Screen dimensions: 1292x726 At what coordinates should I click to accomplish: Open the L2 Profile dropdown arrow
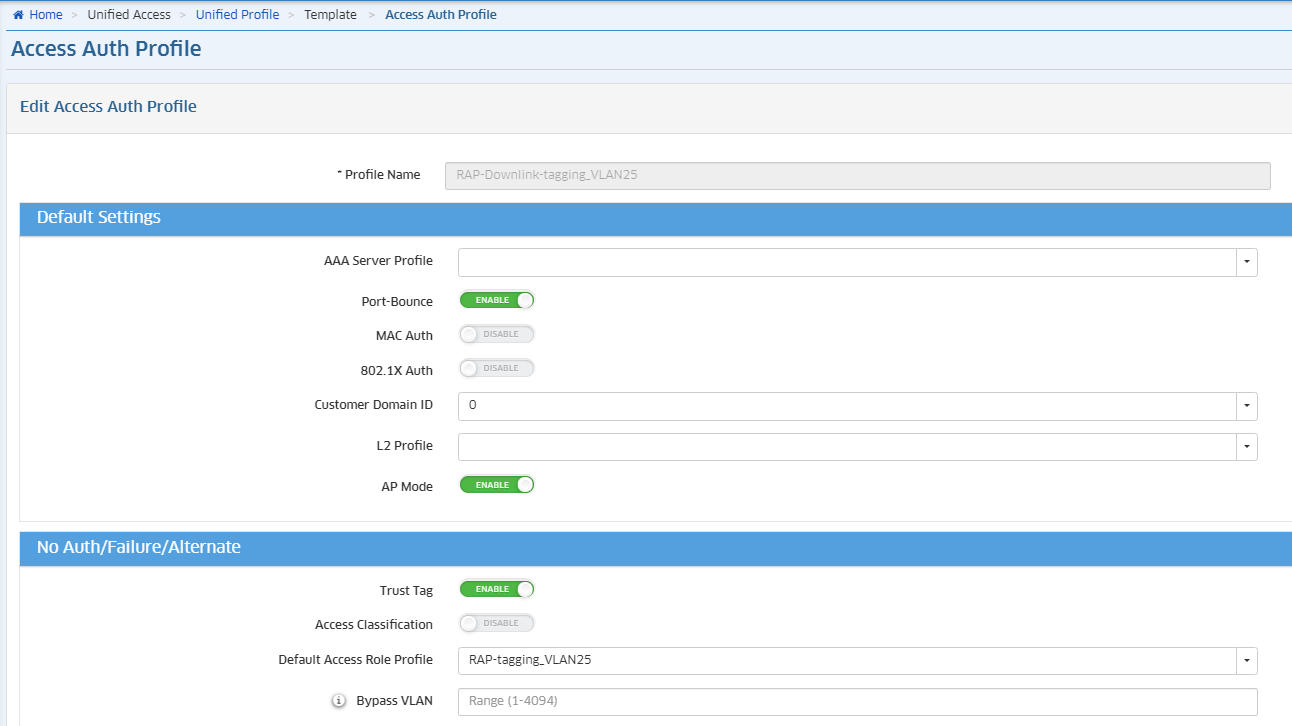(1246, 447)
